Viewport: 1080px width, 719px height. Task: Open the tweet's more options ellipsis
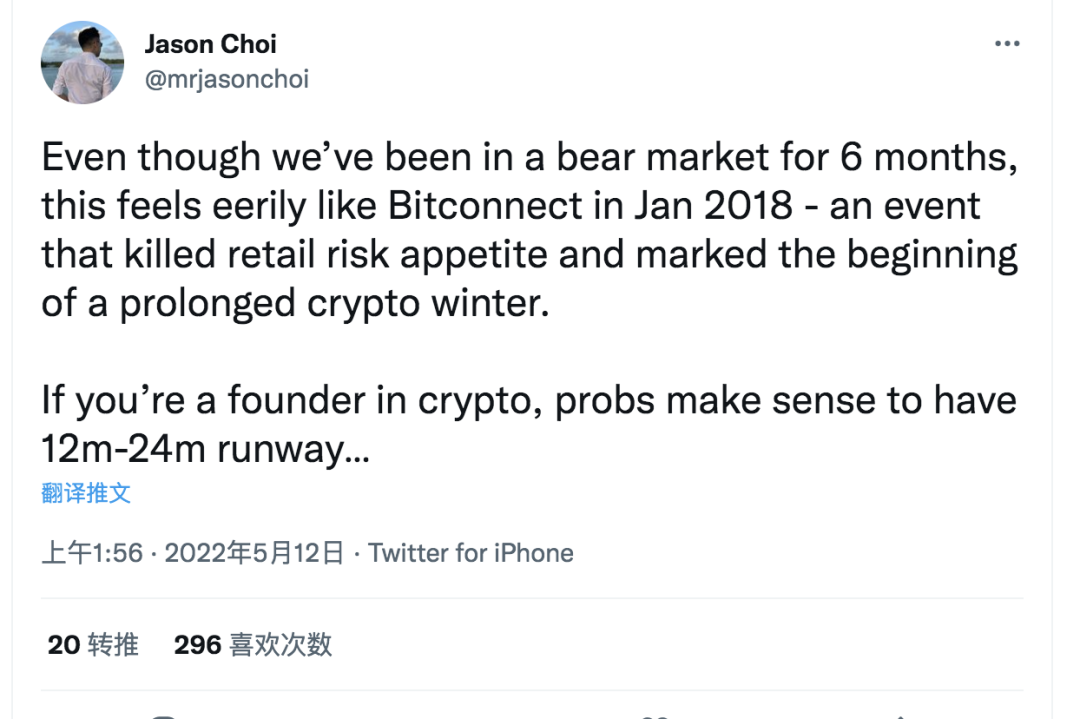click(1007, 46)
